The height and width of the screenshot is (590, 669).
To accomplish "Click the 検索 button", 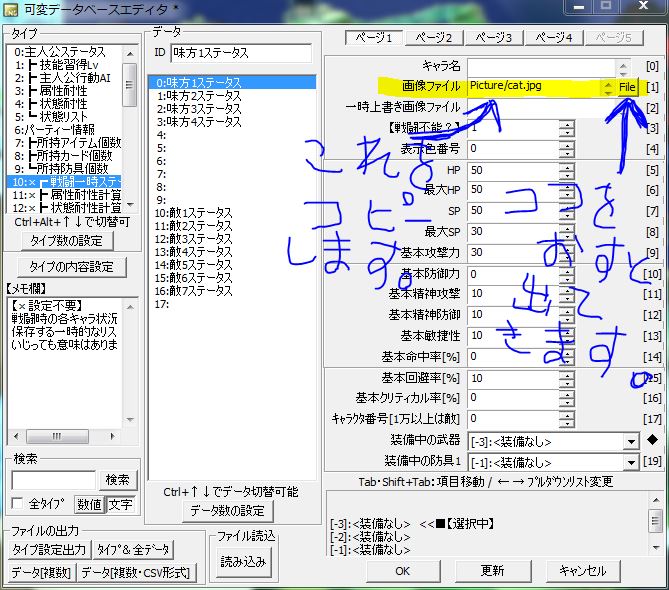I will tap(118, 480).
